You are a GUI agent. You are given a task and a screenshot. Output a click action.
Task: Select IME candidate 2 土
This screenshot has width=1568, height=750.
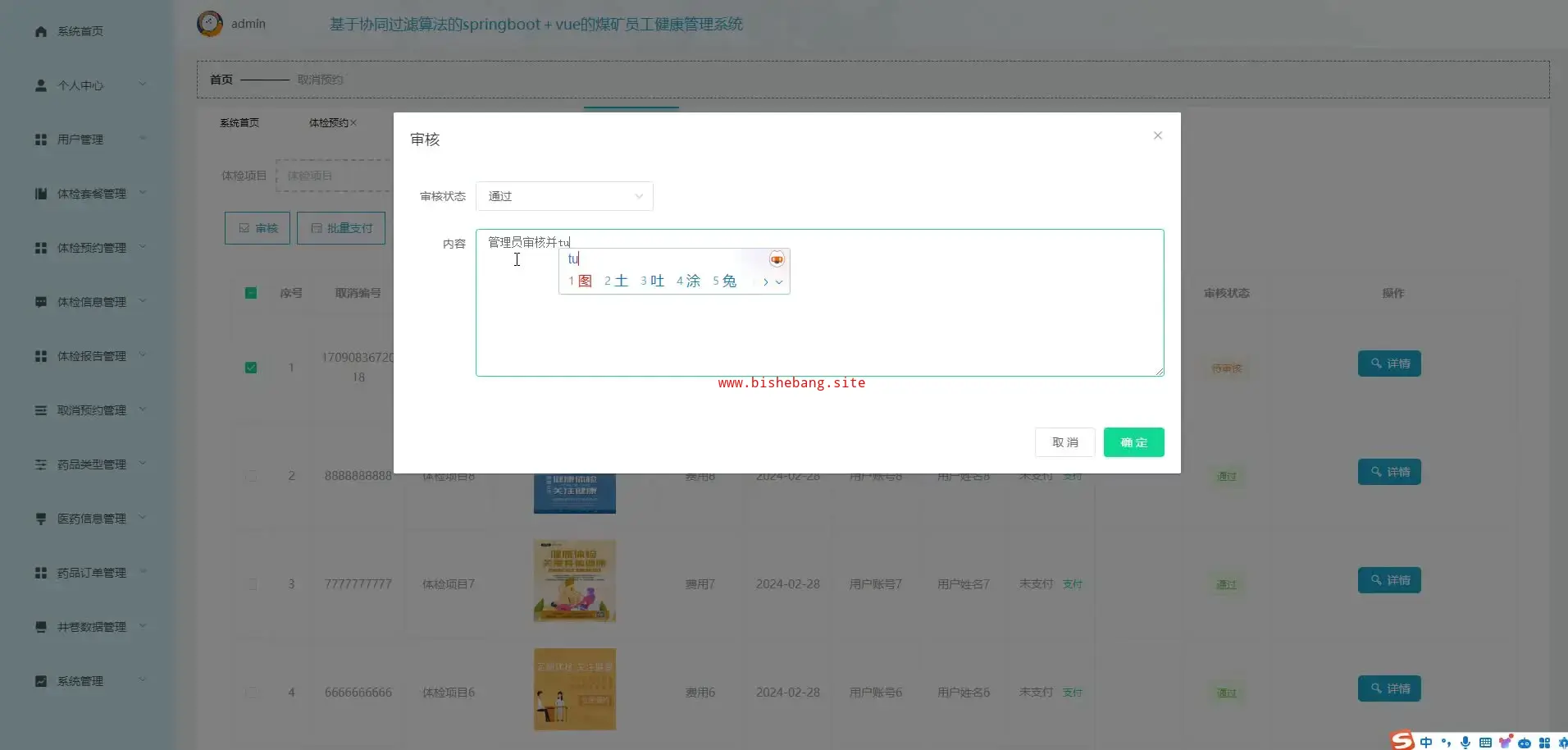click(x=617, y=281)
